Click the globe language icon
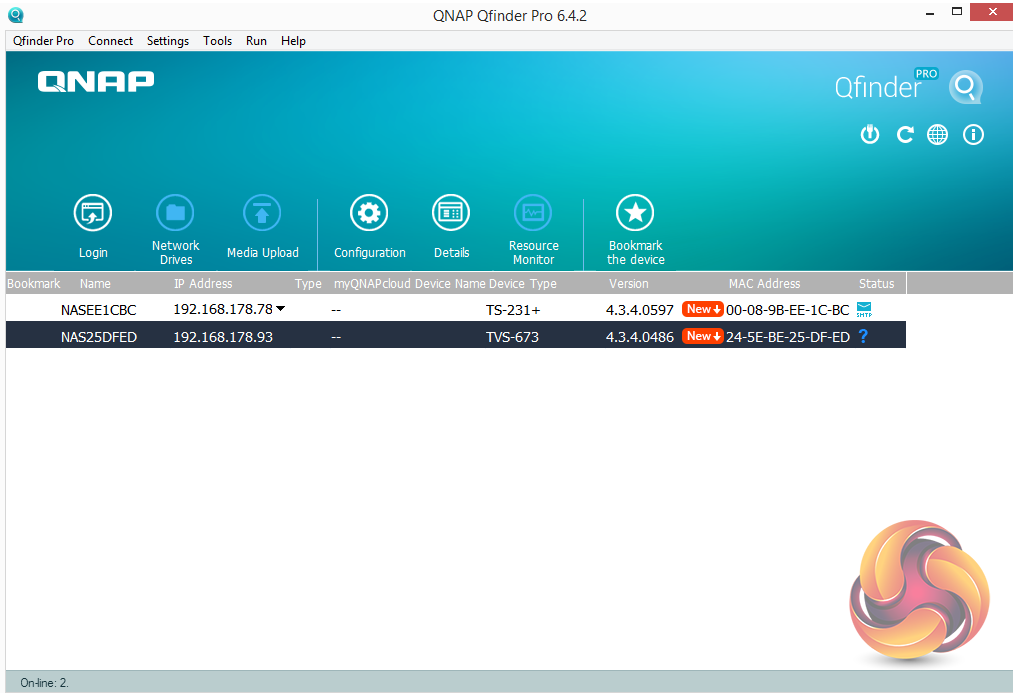Image resolution: width=1013 pixels, height=697 pixels. point(937,134)
